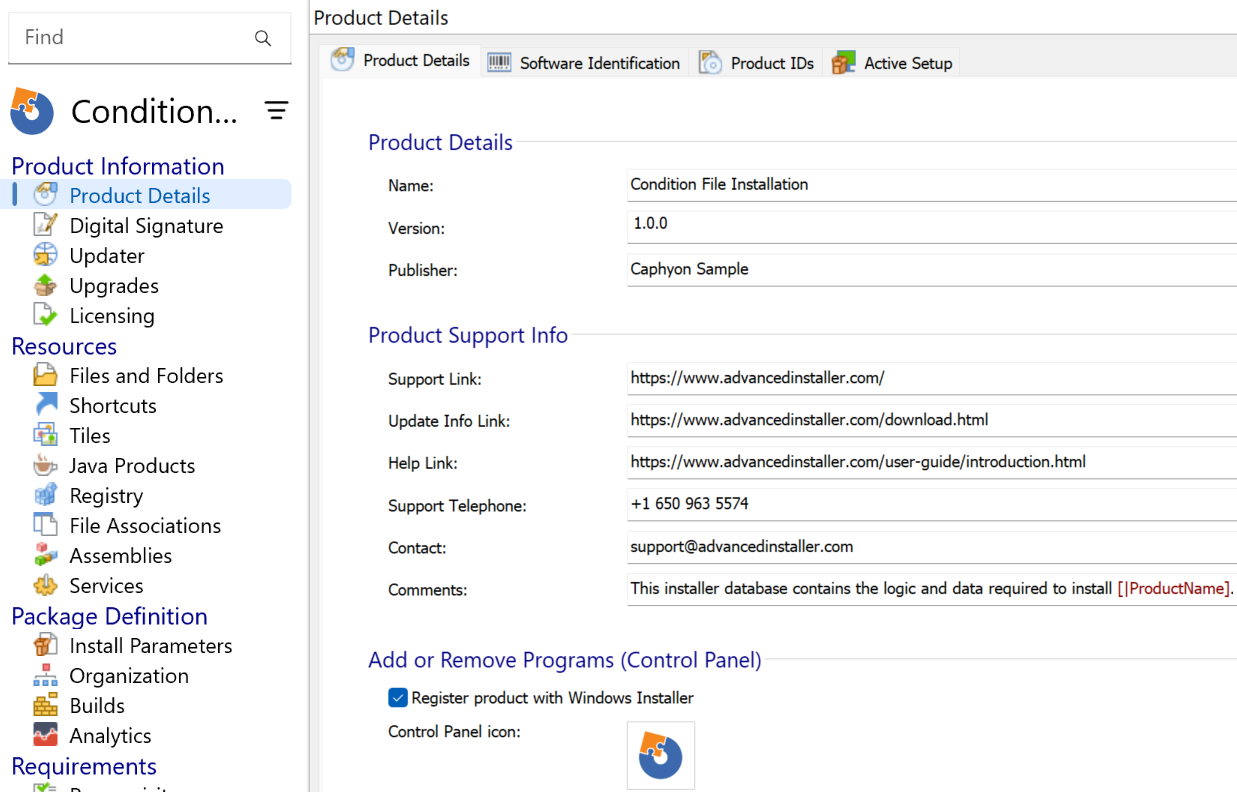The image size is (1237, 792).
Task: Open the Assemblies page
Action: click(x=120, y=555)
